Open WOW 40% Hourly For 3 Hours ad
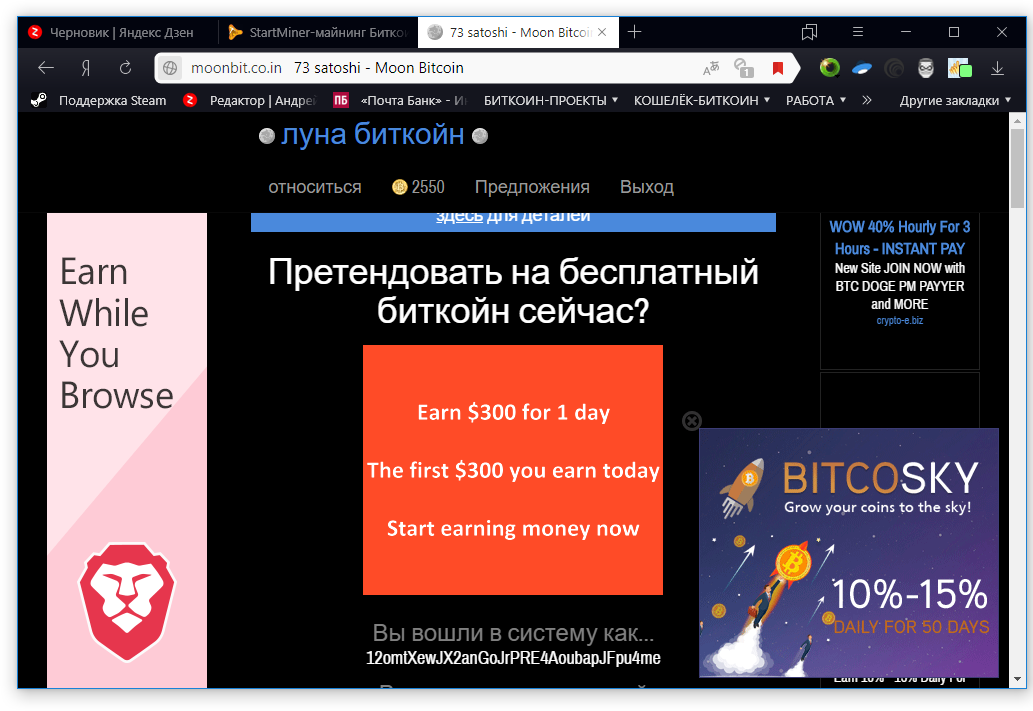This screenshot has width=1033, height=711. [899, 238]
